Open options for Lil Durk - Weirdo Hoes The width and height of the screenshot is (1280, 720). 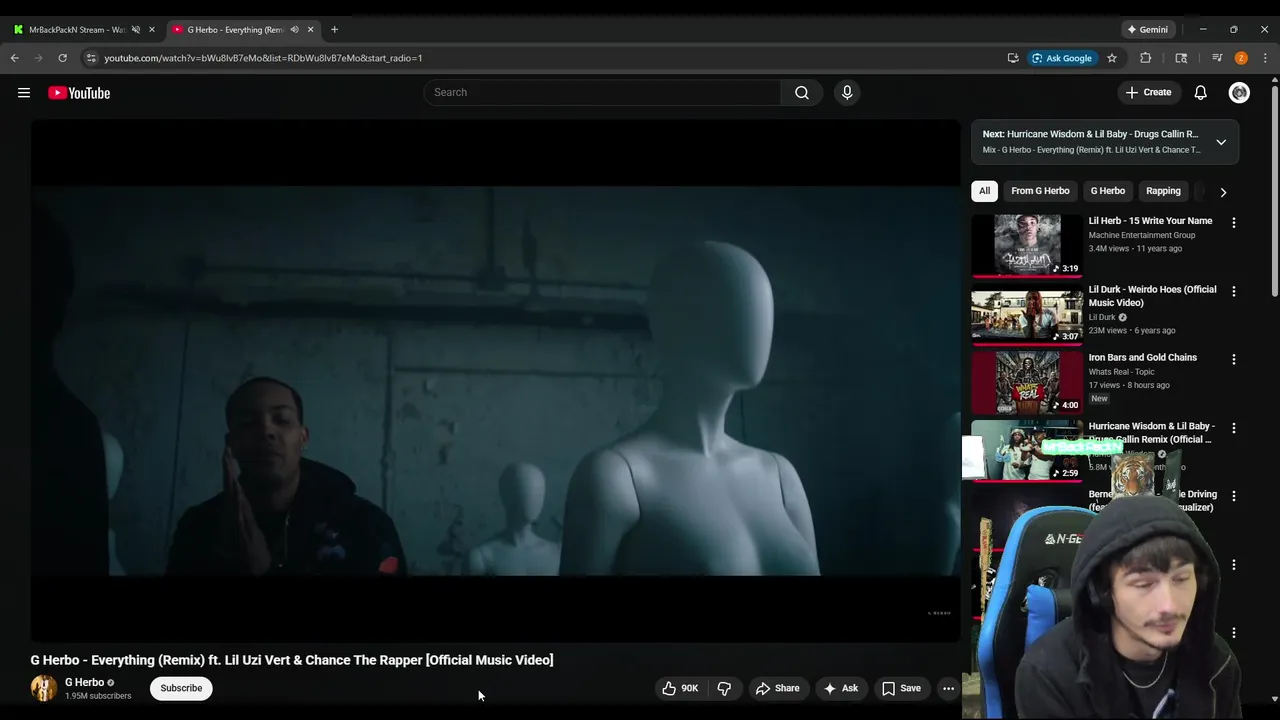point(1233,291)
